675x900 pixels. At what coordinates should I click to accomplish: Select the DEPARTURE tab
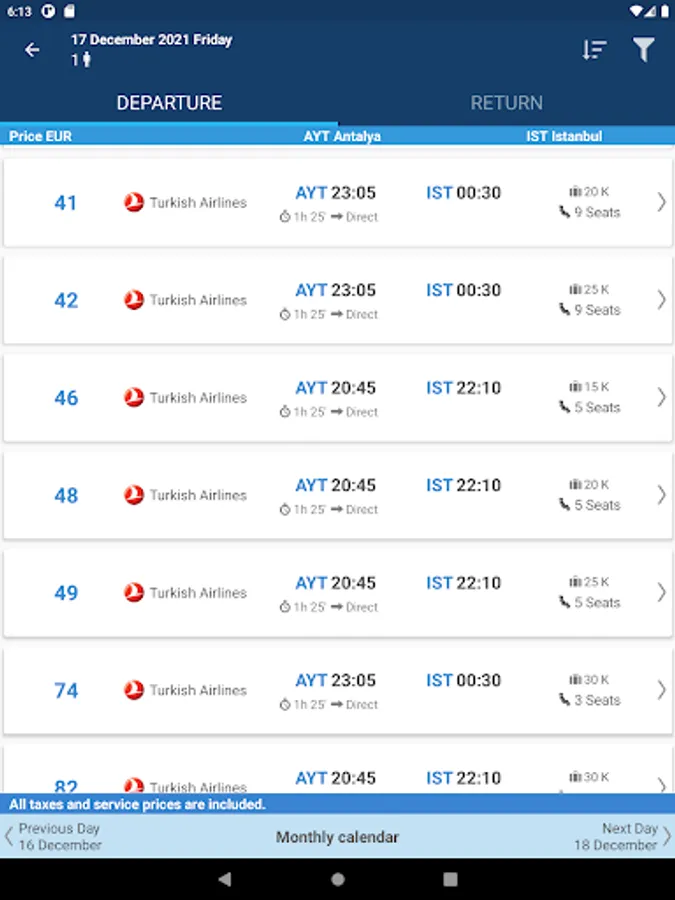169,103
